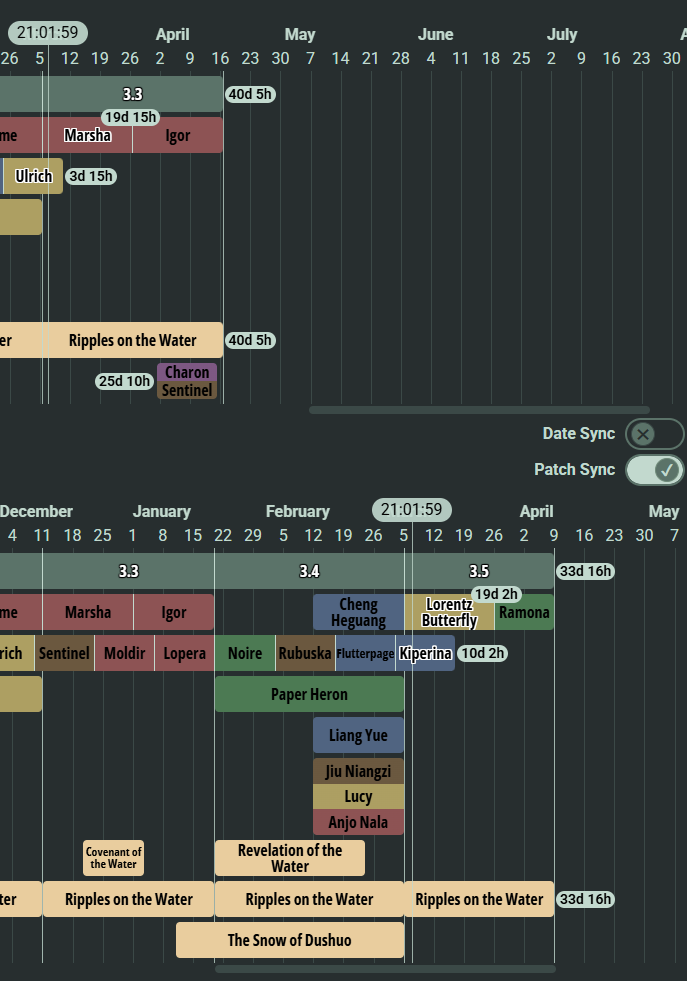This screenshot has width=687, height=981.
Task: Click the Kiperina bar
Action: pos(425,653)
